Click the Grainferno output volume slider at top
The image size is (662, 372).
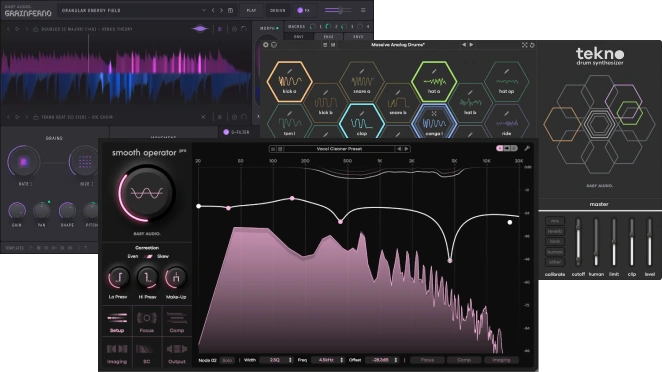339,10
